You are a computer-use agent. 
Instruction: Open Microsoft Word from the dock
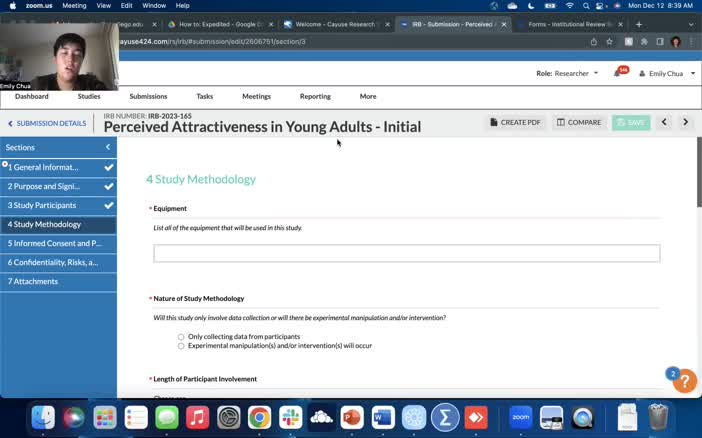(383, 417)
